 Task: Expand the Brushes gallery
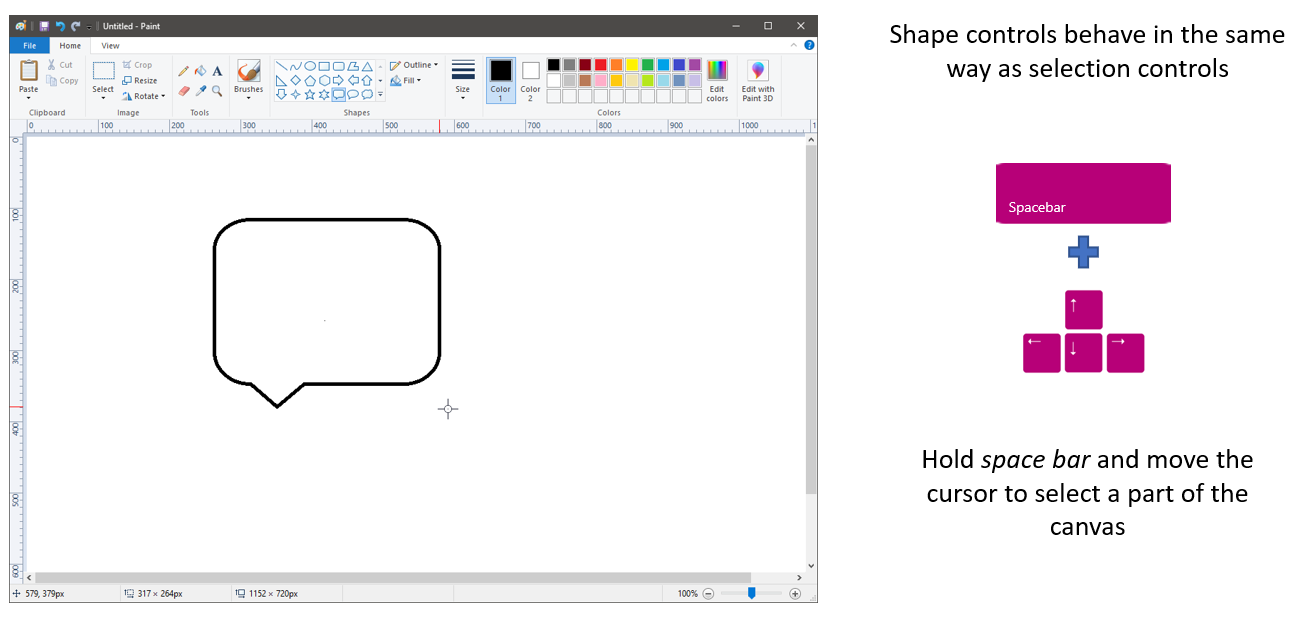pos(247,96)
